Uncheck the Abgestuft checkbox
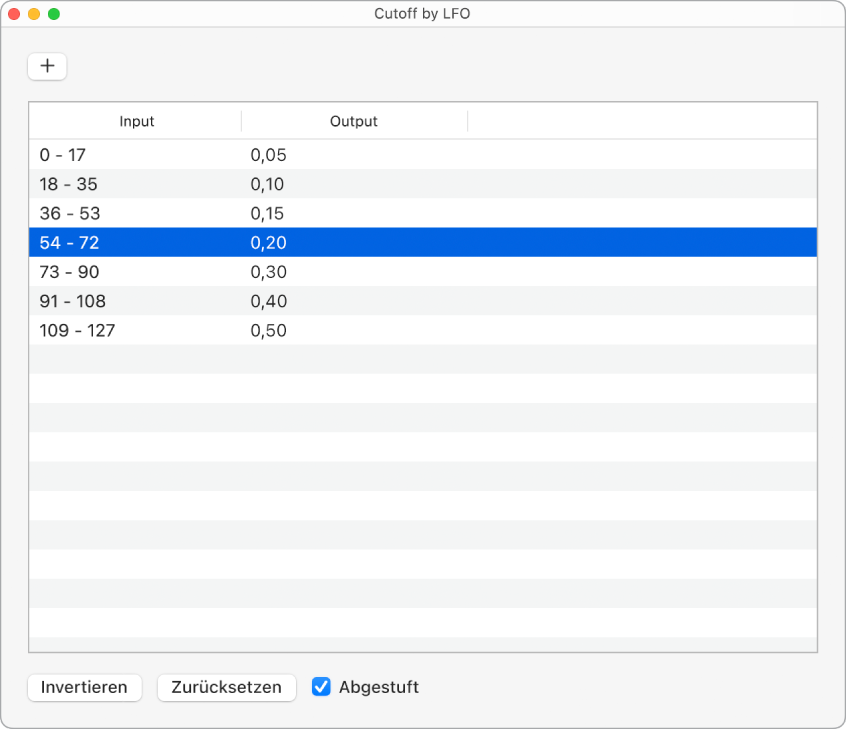This screenshot has height=729, width=846. [321, 687]
